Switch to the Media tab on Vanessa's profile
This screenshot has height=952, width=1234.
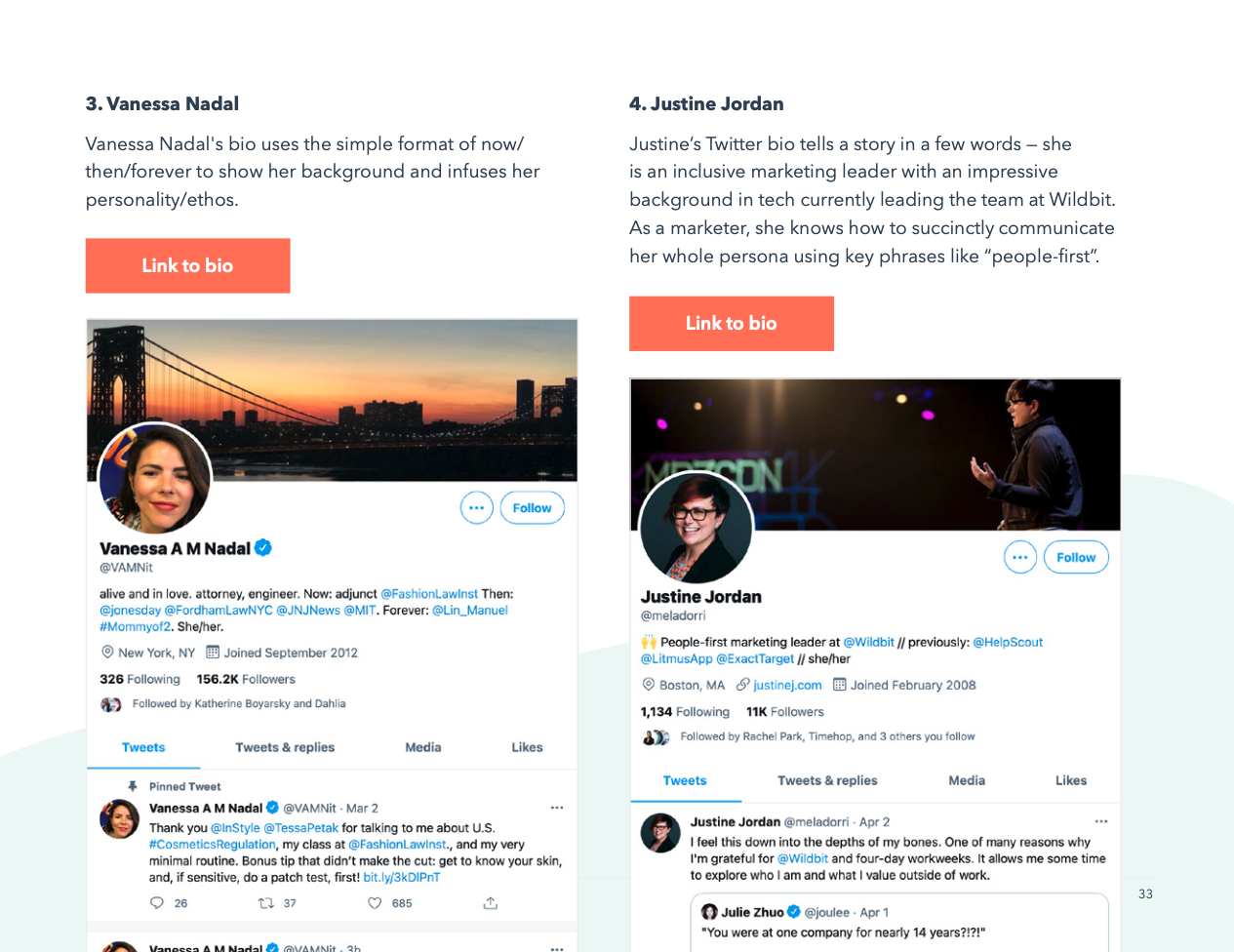click(422, 747)
